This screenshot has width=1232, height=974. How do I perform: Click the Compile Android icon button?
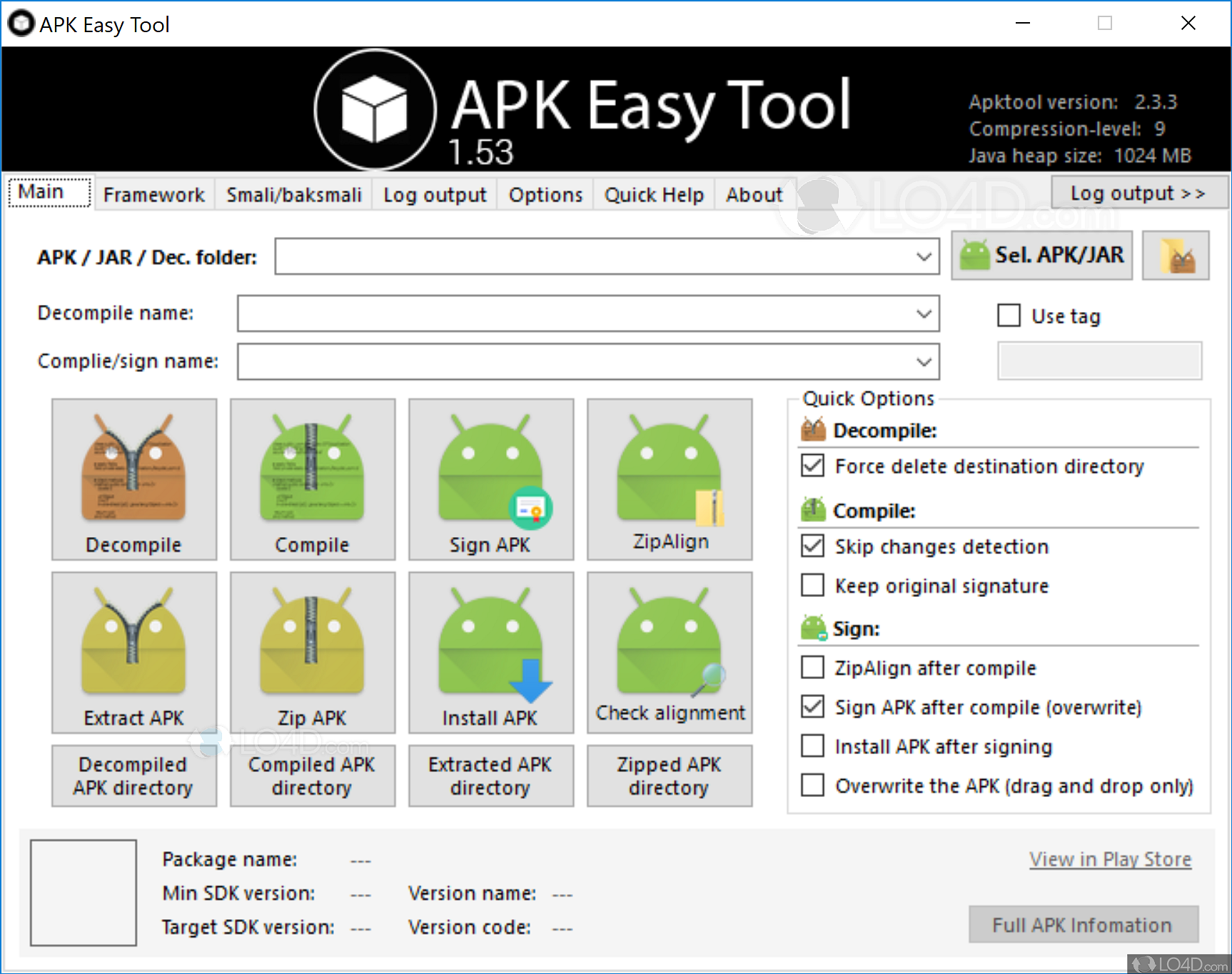(x=313, y=479)
